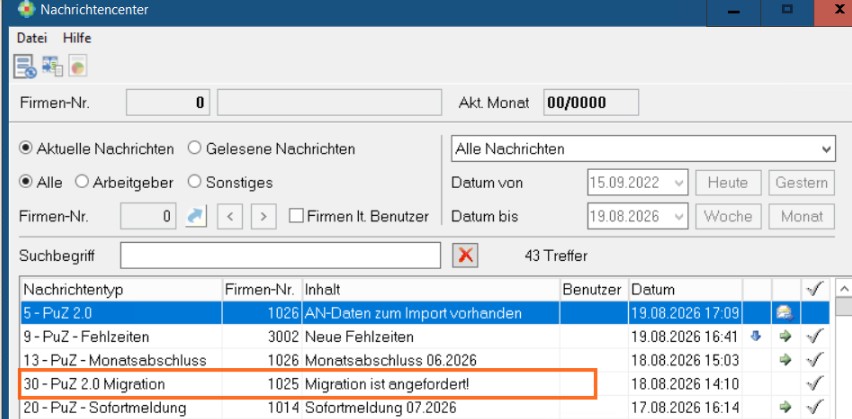Viewport: 852px width, 419px height.
Task: Open the Alle Nachrichten dropdown
Action: point(643,148)
